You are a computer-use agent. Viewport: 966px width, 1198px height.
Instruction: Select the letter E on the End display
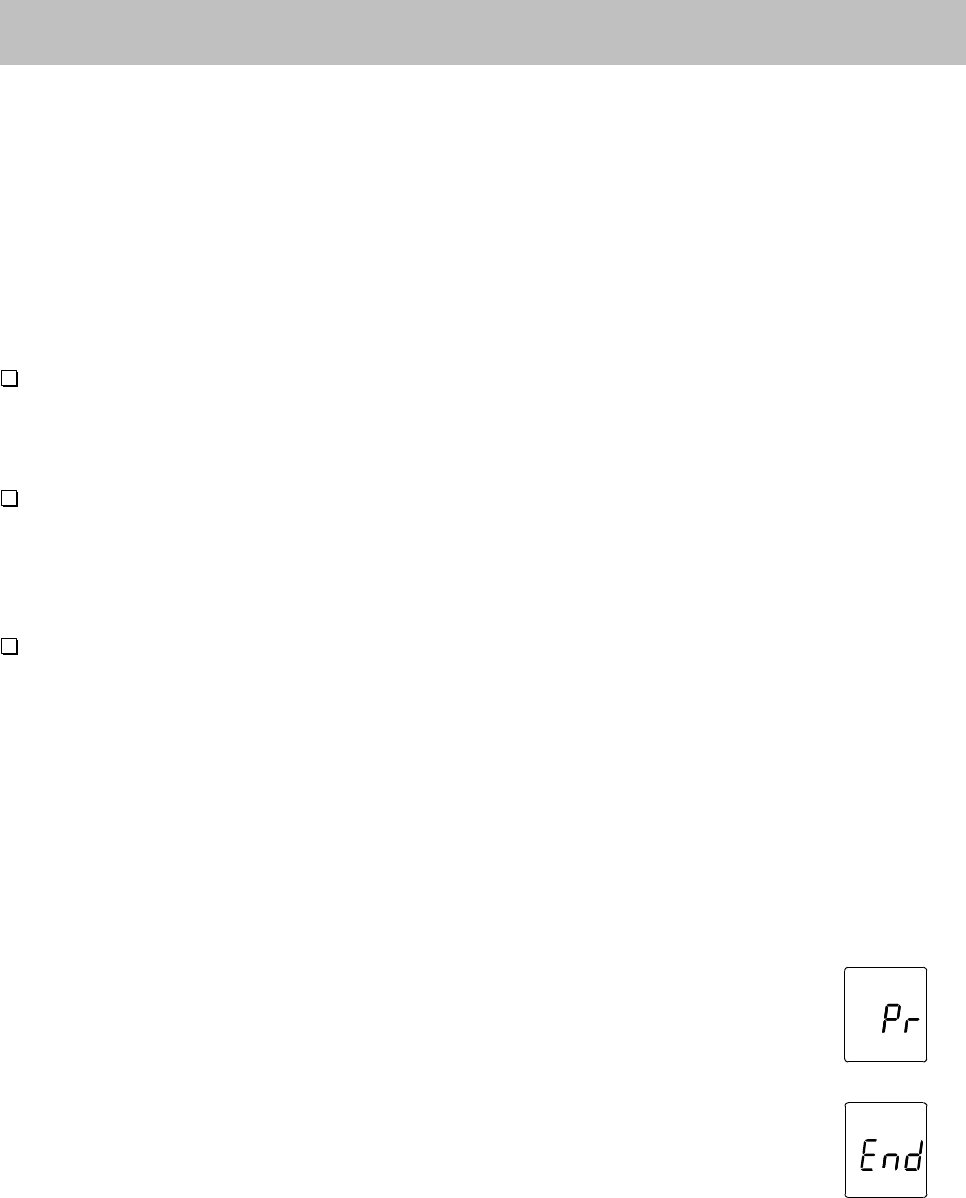pos(868,1155)
